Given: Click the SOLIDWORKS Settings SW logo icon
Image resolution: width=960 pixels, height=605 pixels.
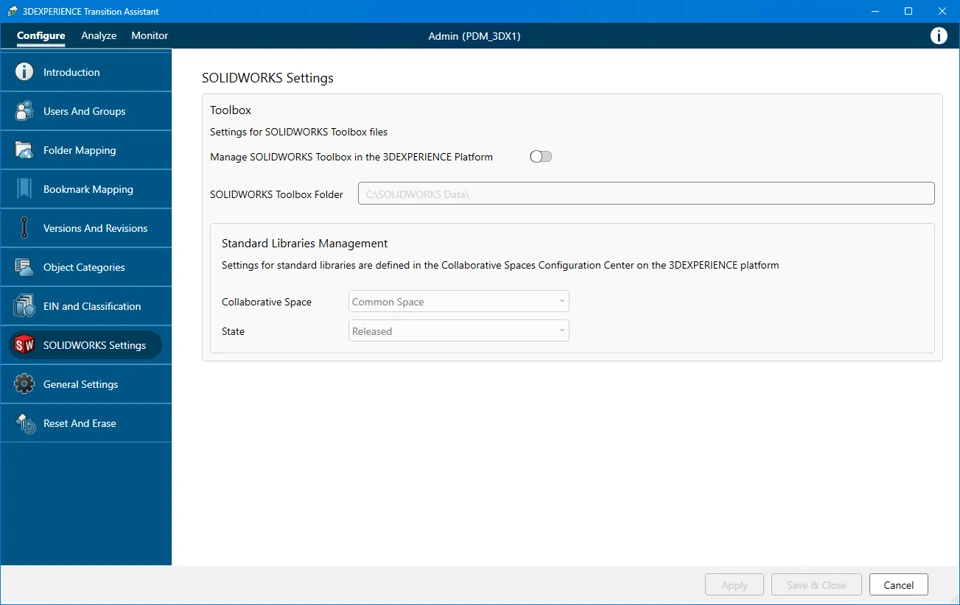Looking at the screenshot, I should [x=24, y=345].
